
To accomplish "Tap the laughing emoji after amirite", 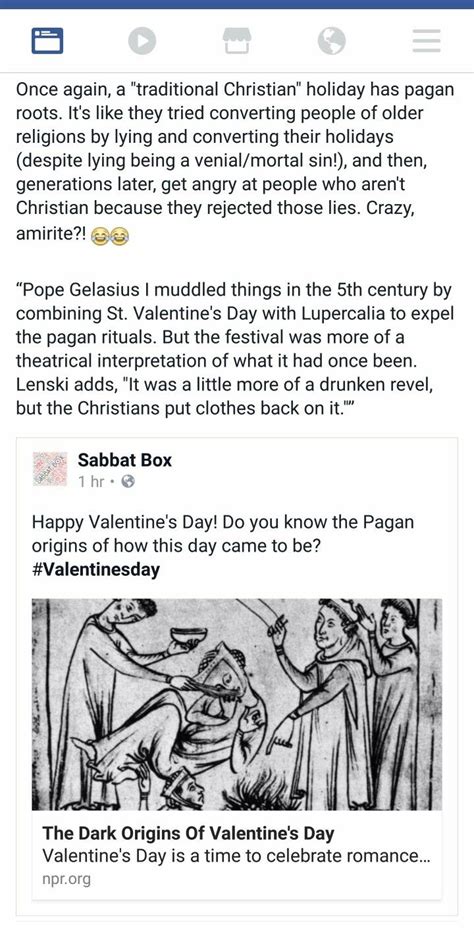I will tap(101, 237).
